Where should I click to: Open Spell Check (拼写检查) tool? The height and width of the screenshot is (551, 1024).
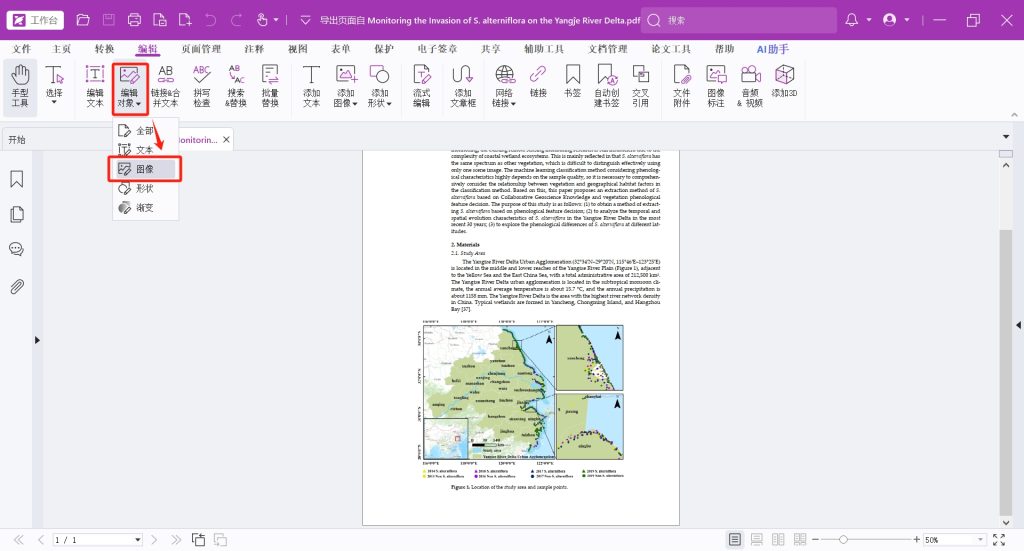pos(202,86)
